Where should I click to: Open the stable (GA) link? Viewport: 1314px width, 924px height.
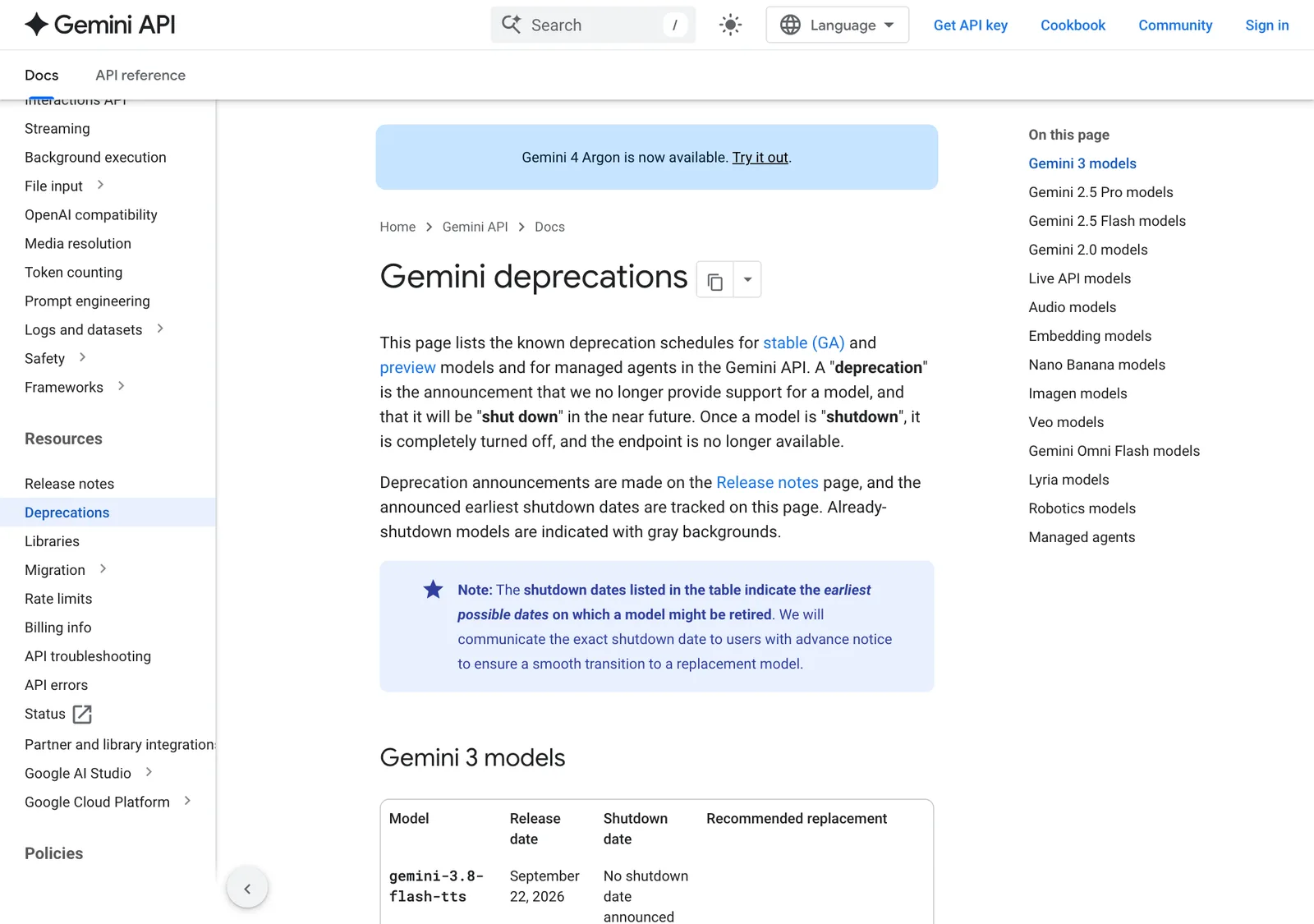click(x=803, y=342)
